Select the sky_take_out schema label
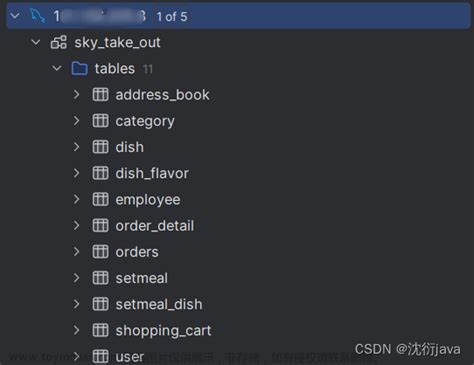 click(117, 43)
